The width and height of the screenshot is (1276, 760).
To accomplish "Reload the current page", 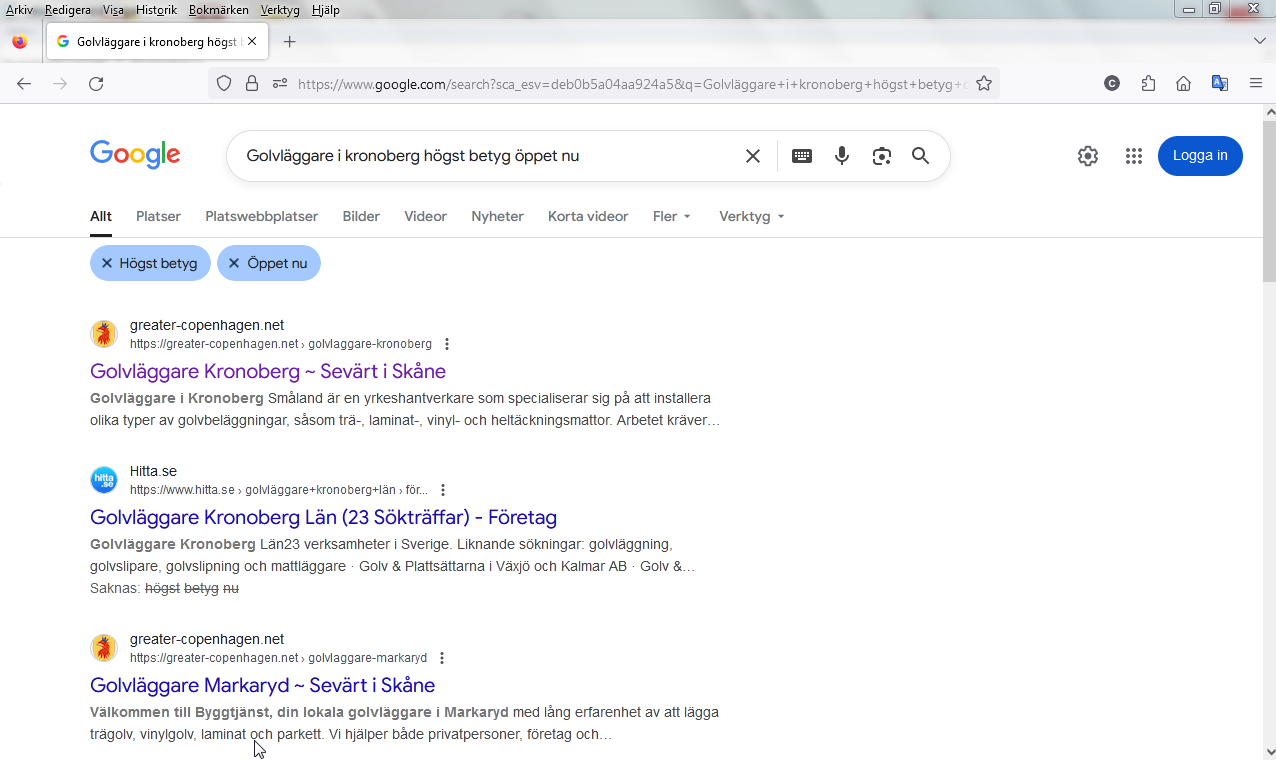I will pos(96,84).
